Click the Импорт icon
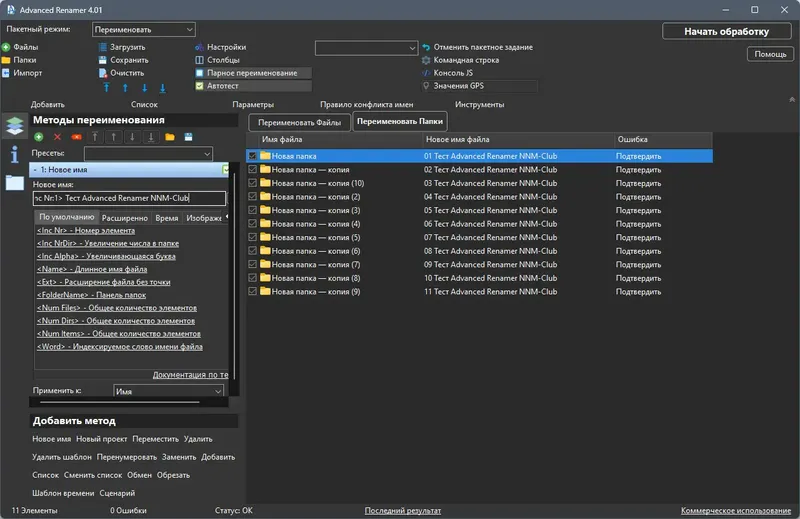 (x=6, y=73)
